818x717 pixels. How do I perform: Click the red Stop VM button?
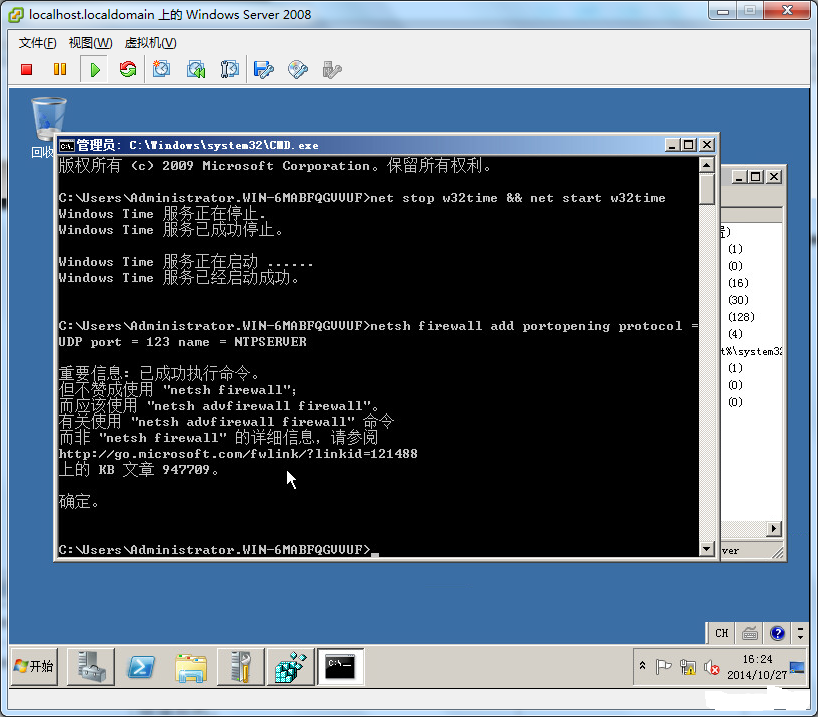coord(27,69)
